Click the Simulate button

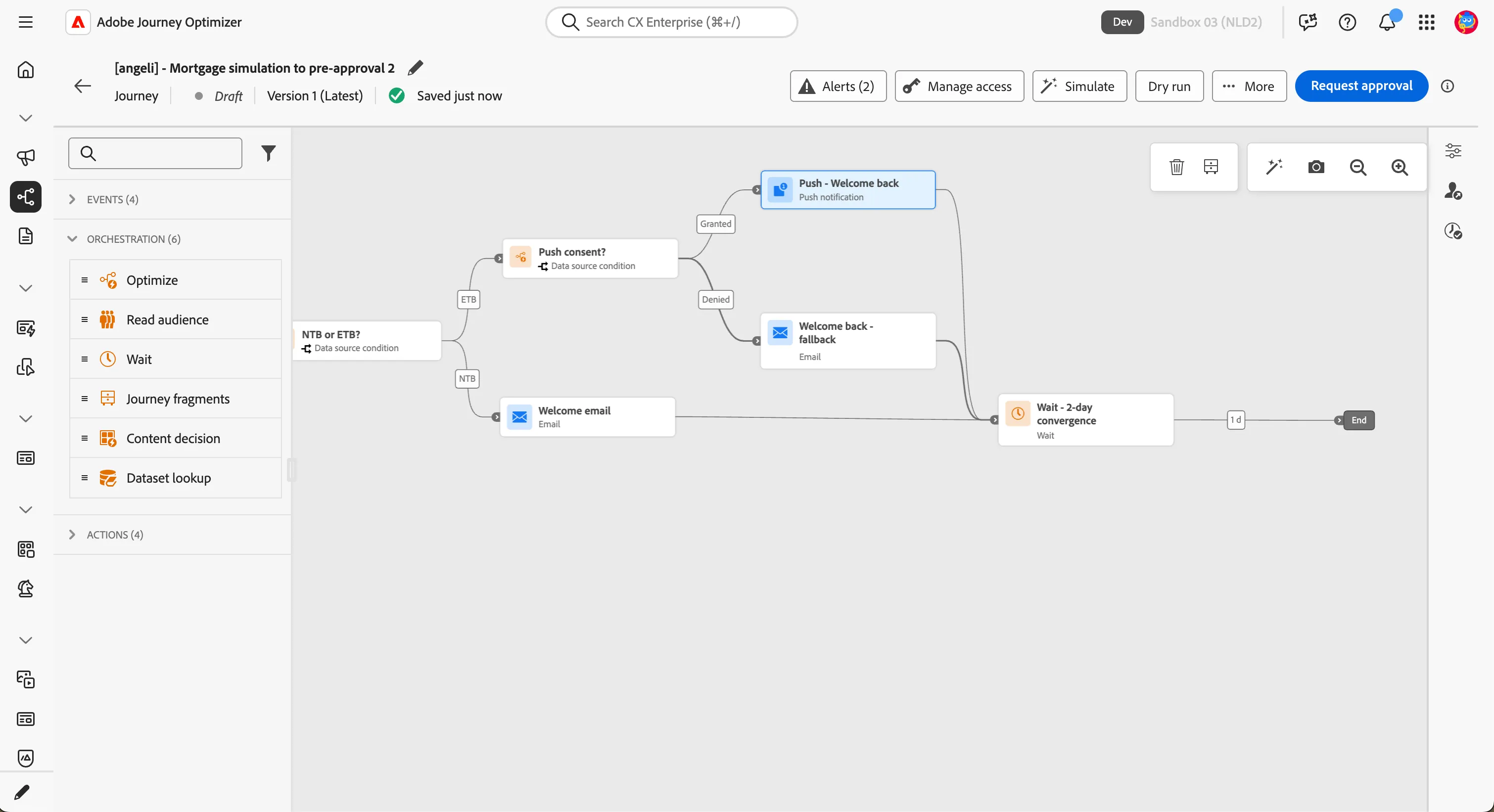(x=1079, y=87)
